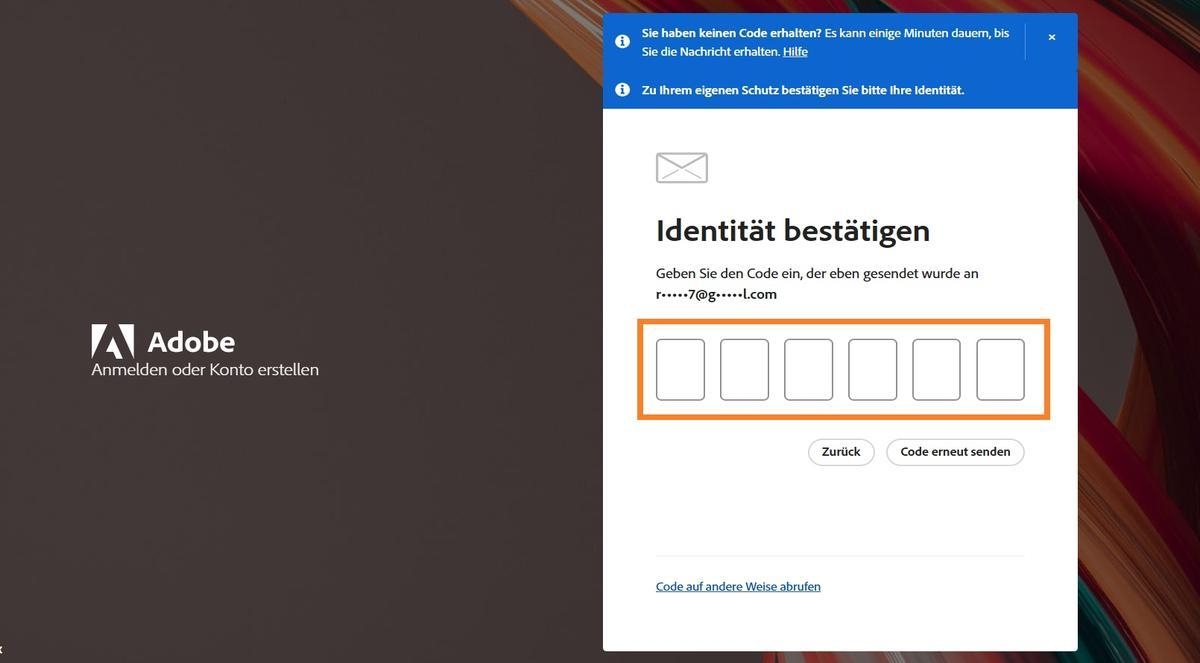Click the second verification code box

(744, 369)
